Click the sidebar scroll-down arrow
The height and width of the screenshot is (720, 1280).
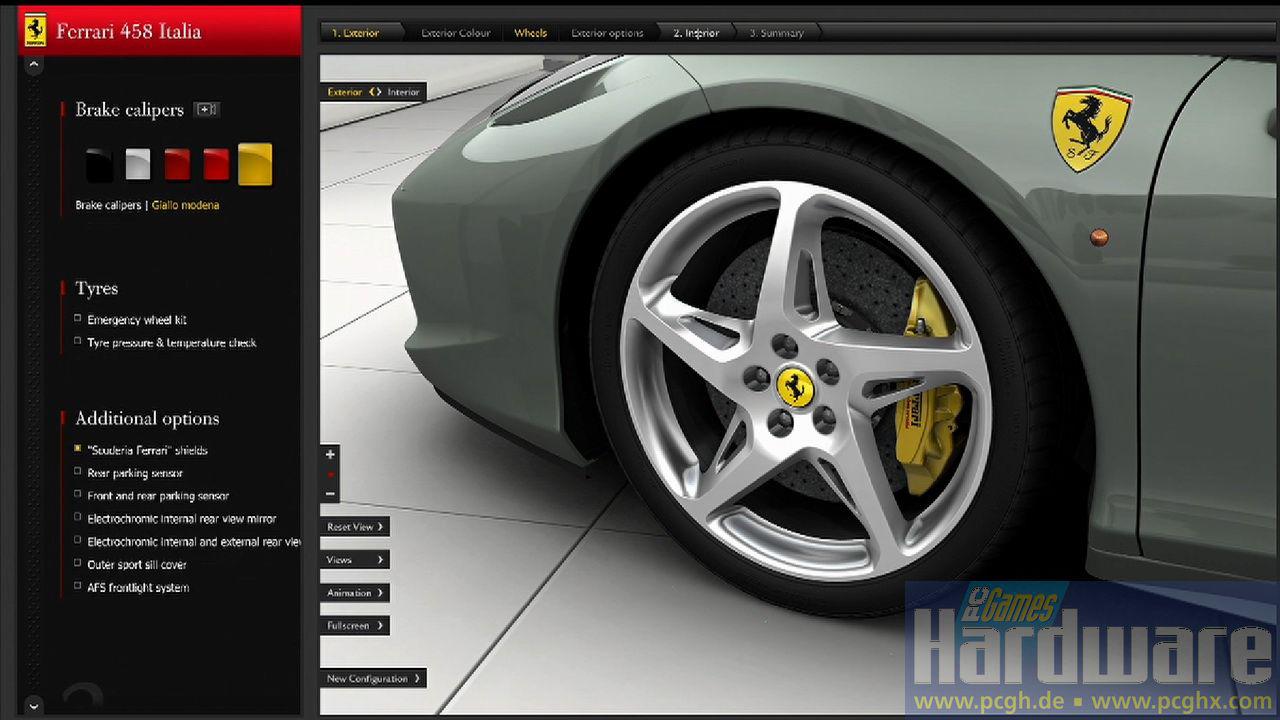[33, 705]
